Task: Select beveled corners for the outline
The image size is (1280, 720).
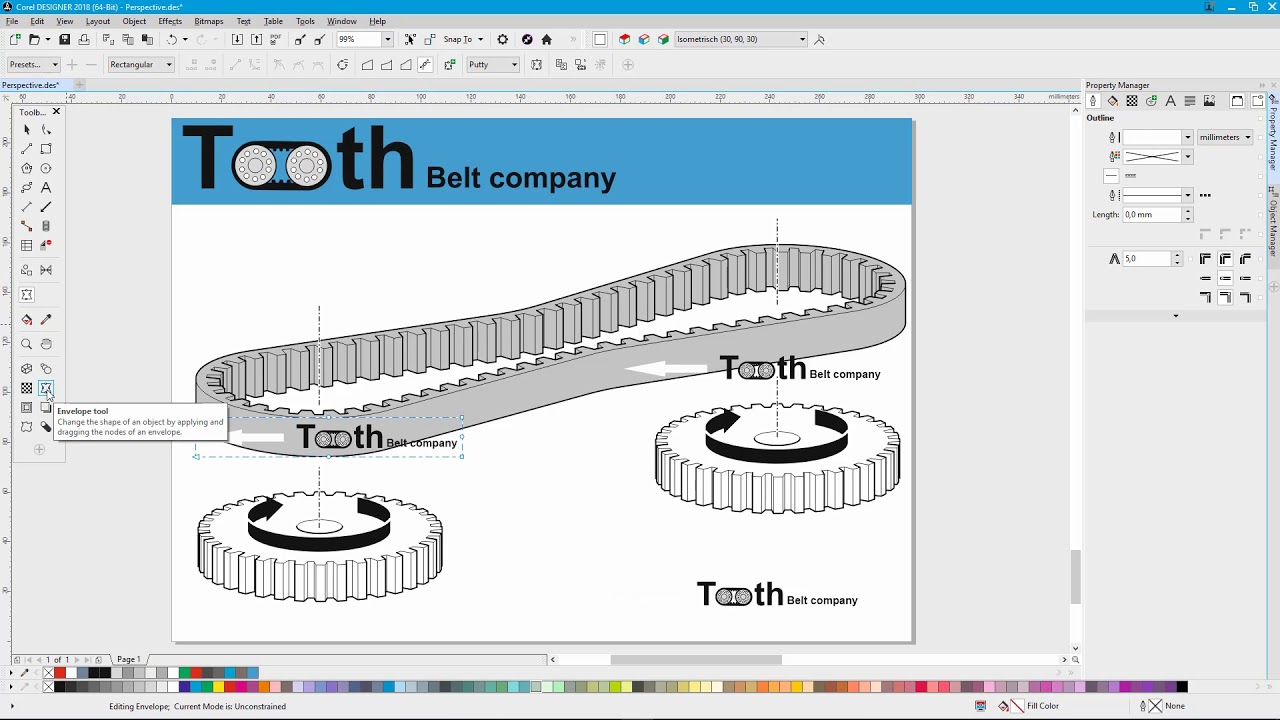Action: click(x=1245, y=259)
